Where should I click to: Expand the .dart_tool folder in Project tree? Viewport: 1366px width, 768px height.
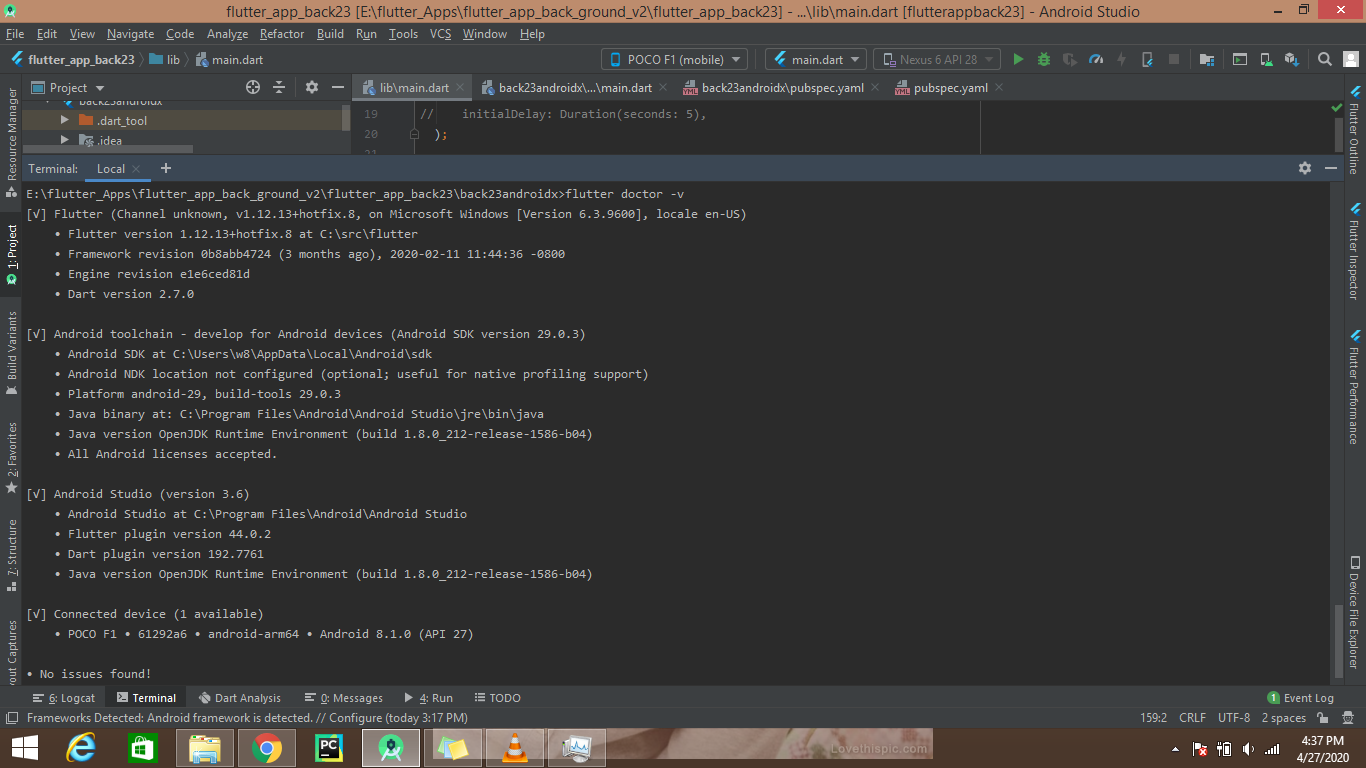(64, 120)
